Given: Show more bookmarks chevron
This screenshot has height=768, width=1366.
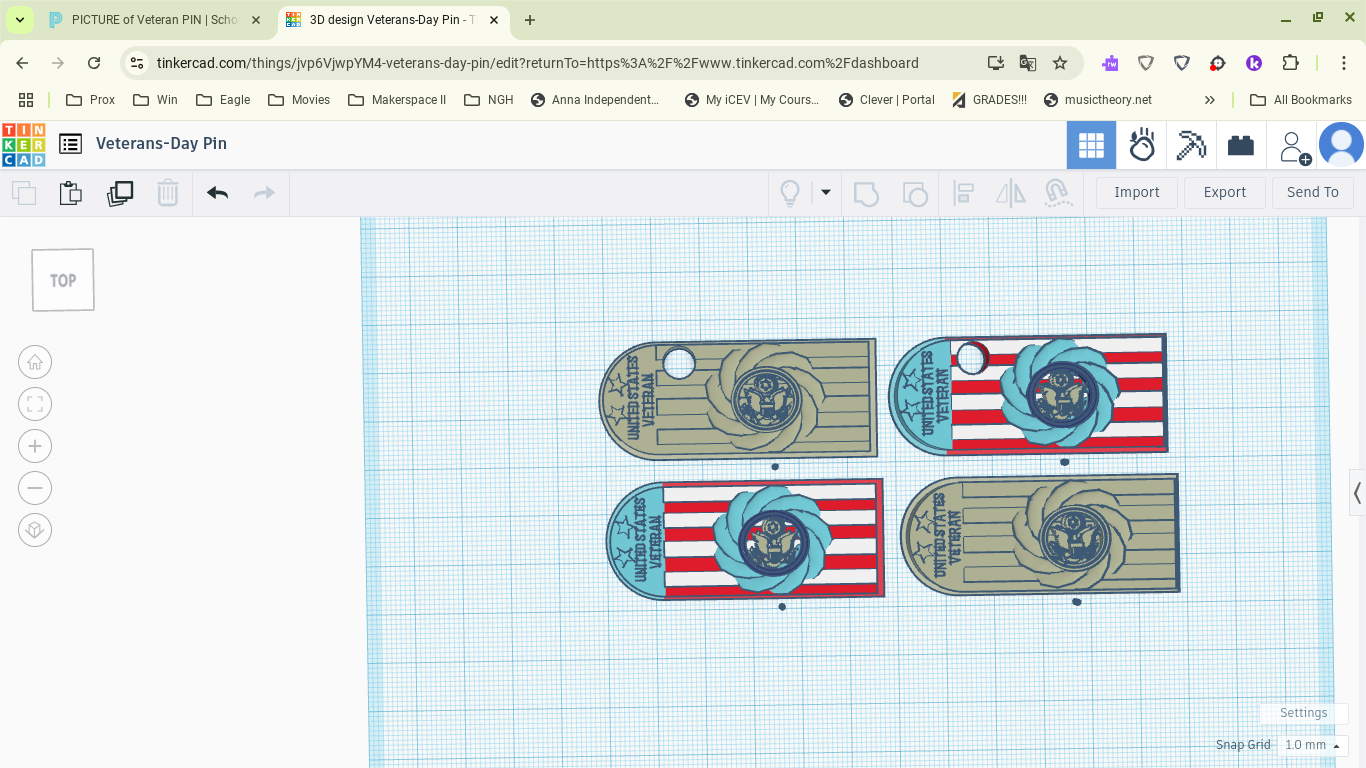Looking at the screenshot, I should [x=1209, y=100].
